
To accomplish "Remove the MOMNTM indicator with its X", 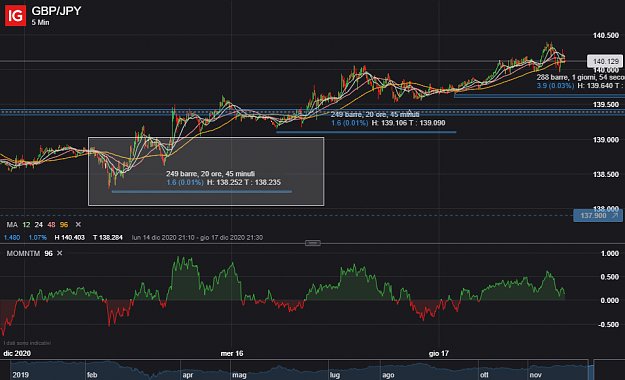I will [x=59, y=253].
